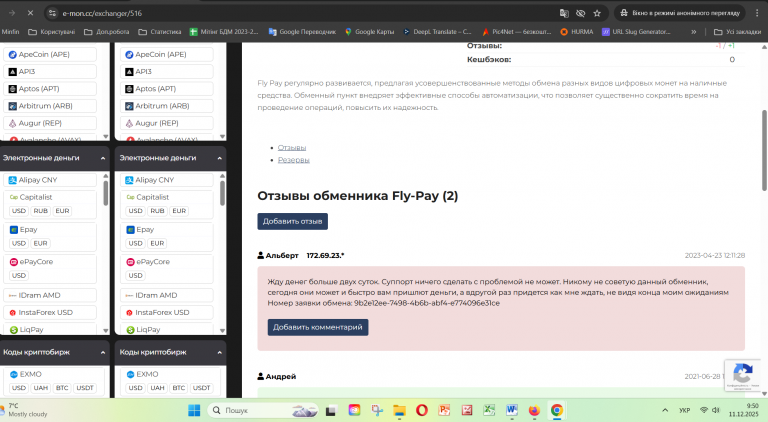Open the Google Переводчик bookmark
Screen dimensions: 768x422
click(302, 32)
